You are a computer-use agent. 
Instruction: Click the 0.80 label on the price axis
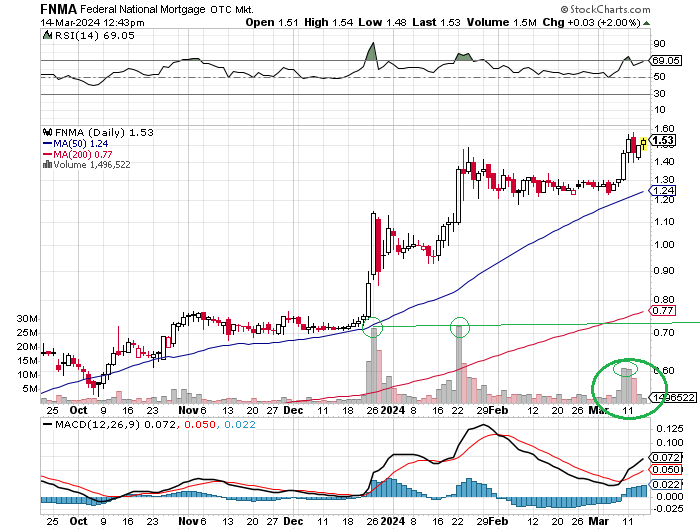click(x=664, y=299)
